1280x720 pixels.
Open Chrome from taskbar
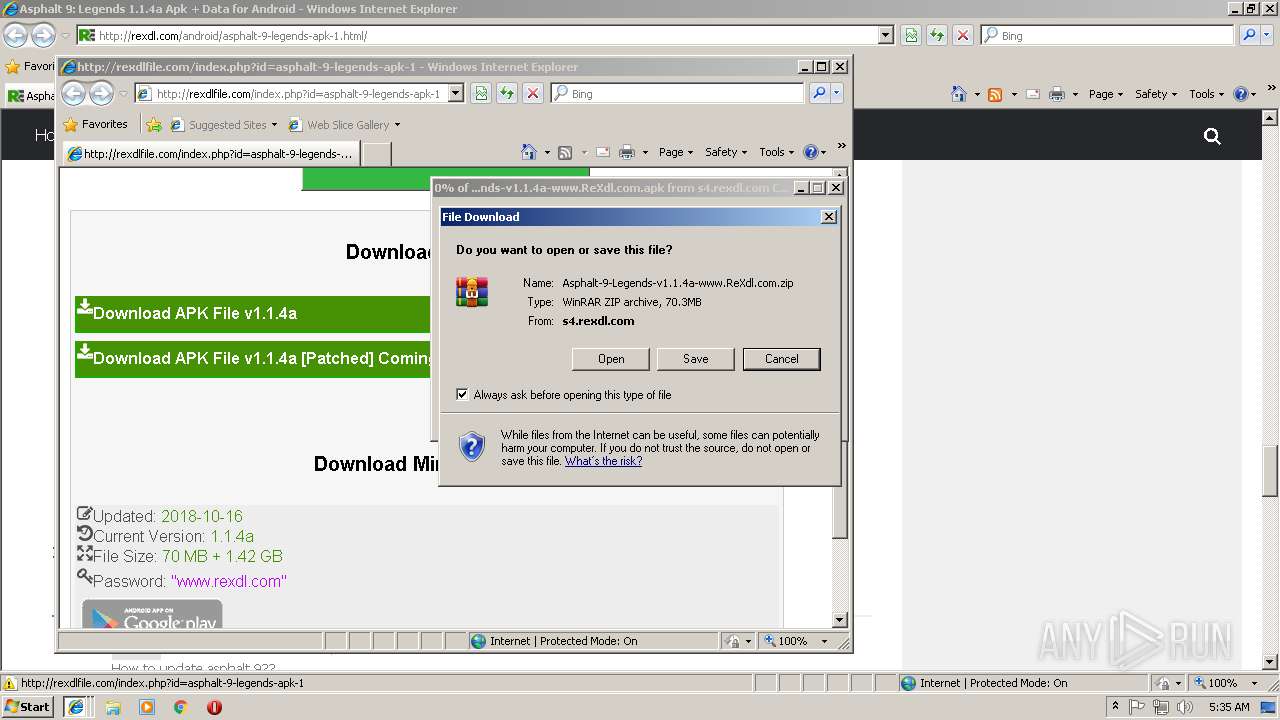(181, 707)
